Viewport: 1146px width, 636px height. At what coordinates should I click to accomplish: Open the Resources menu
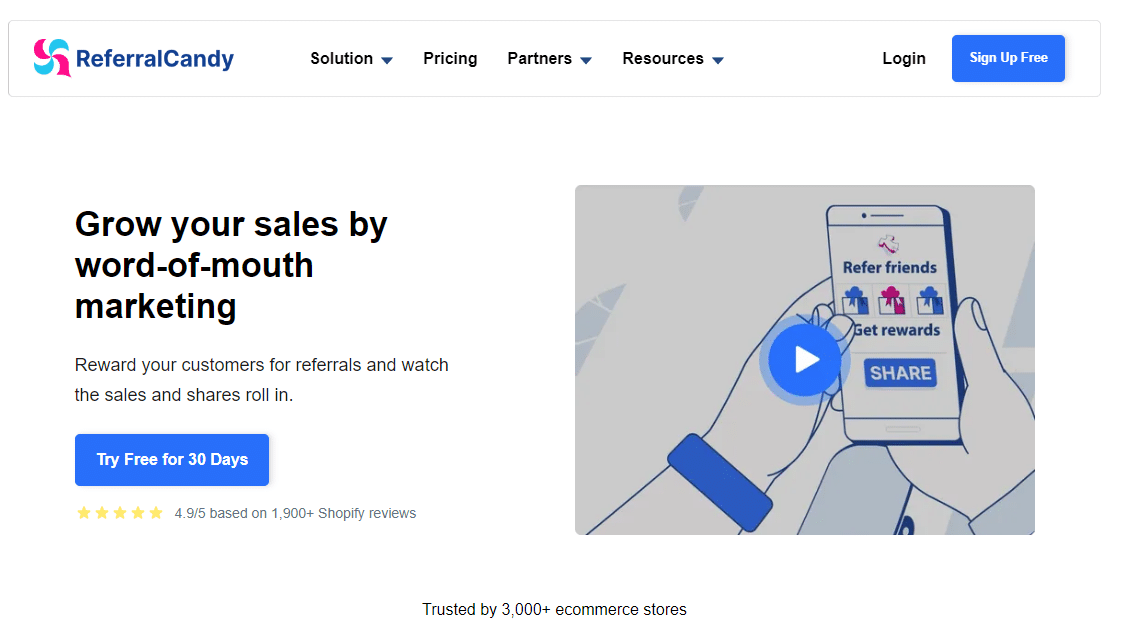coord(663,58)
